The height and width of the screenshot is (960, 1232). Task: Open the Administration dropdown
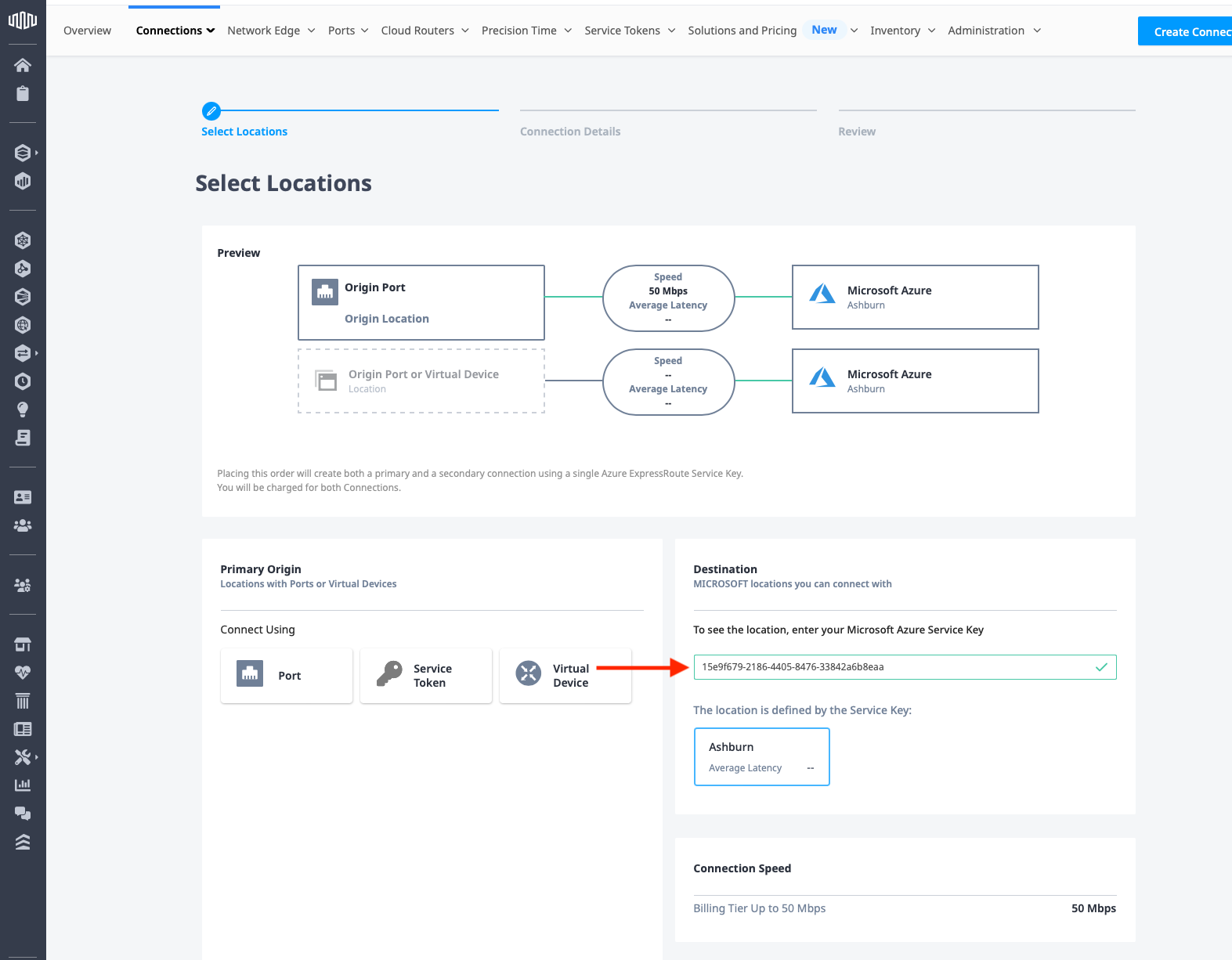pos(995,31)
